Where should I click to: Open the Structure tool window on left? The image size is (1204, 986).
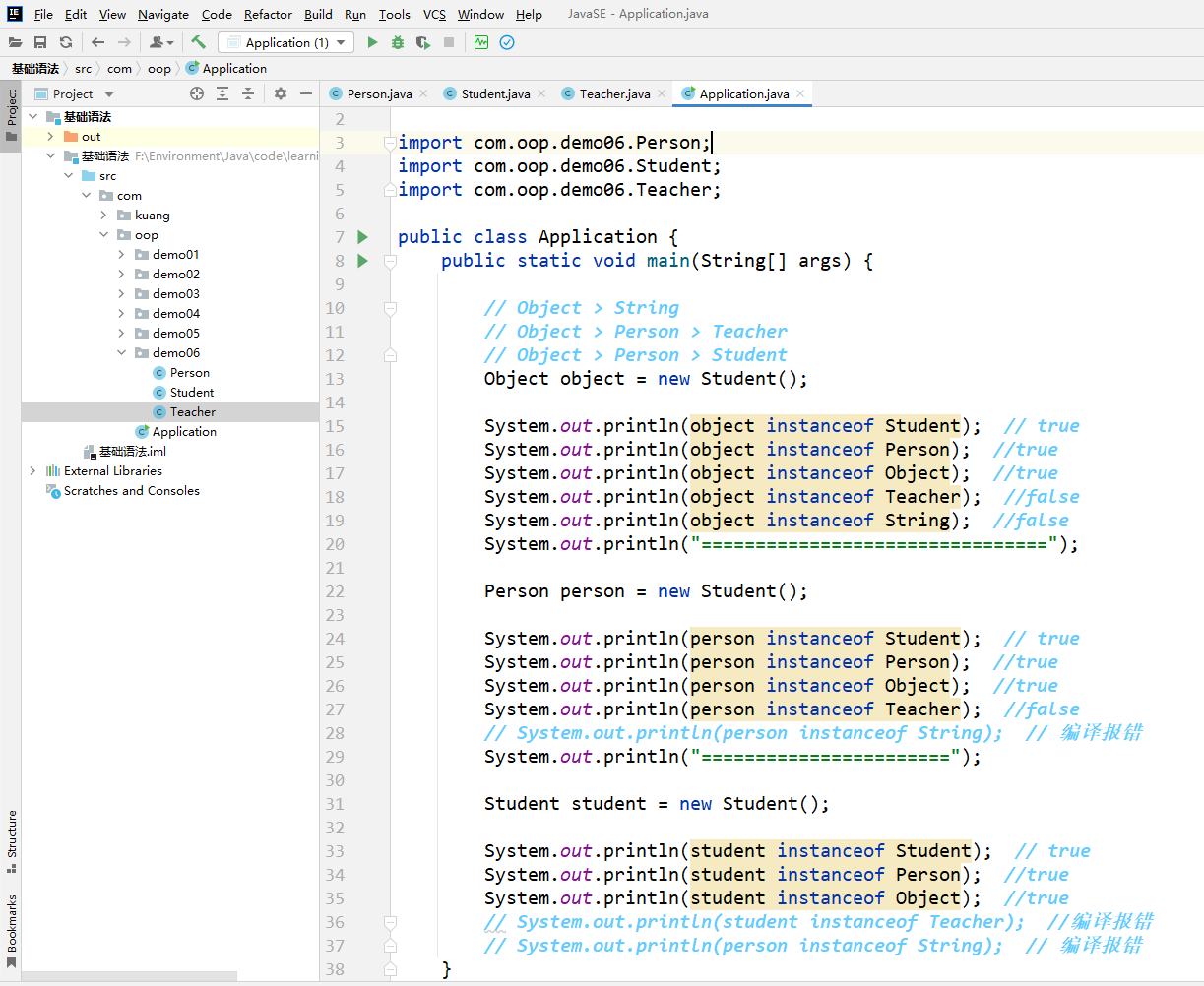pyautogui.click(x=12, y=840)
